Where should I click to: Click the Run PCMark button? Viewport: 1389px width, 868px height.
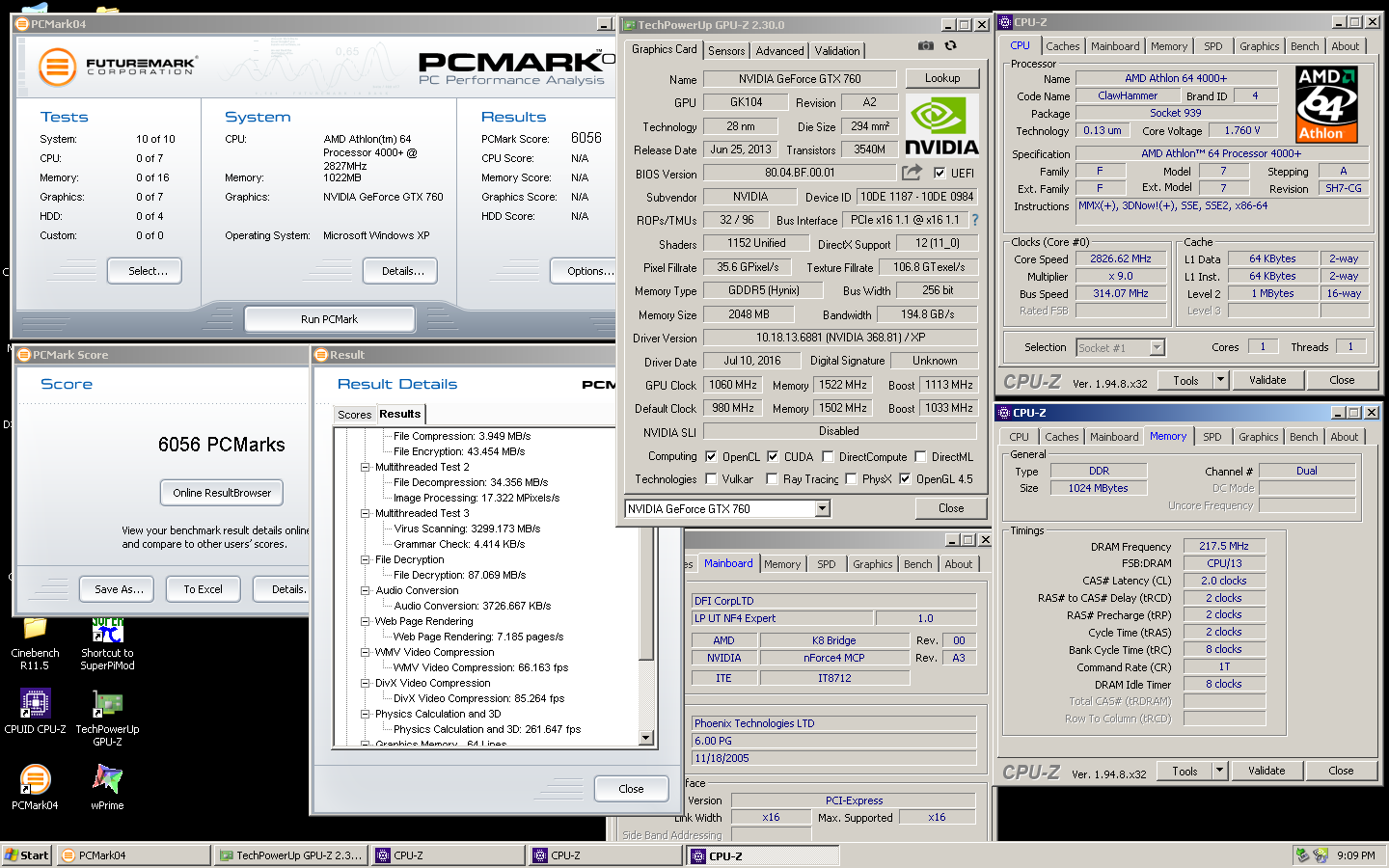click(329, 319)
